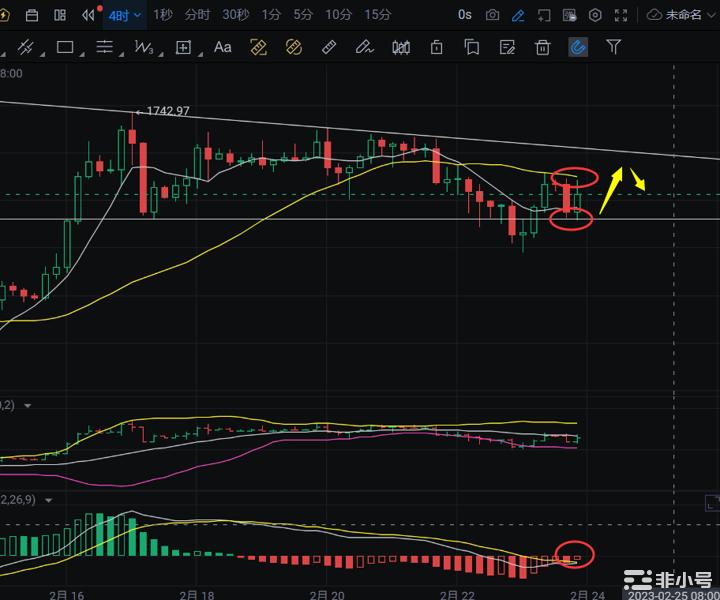Delete drawings with trash icon
Viewport: 720px width, 600px height.
click(x=542, y=47)
